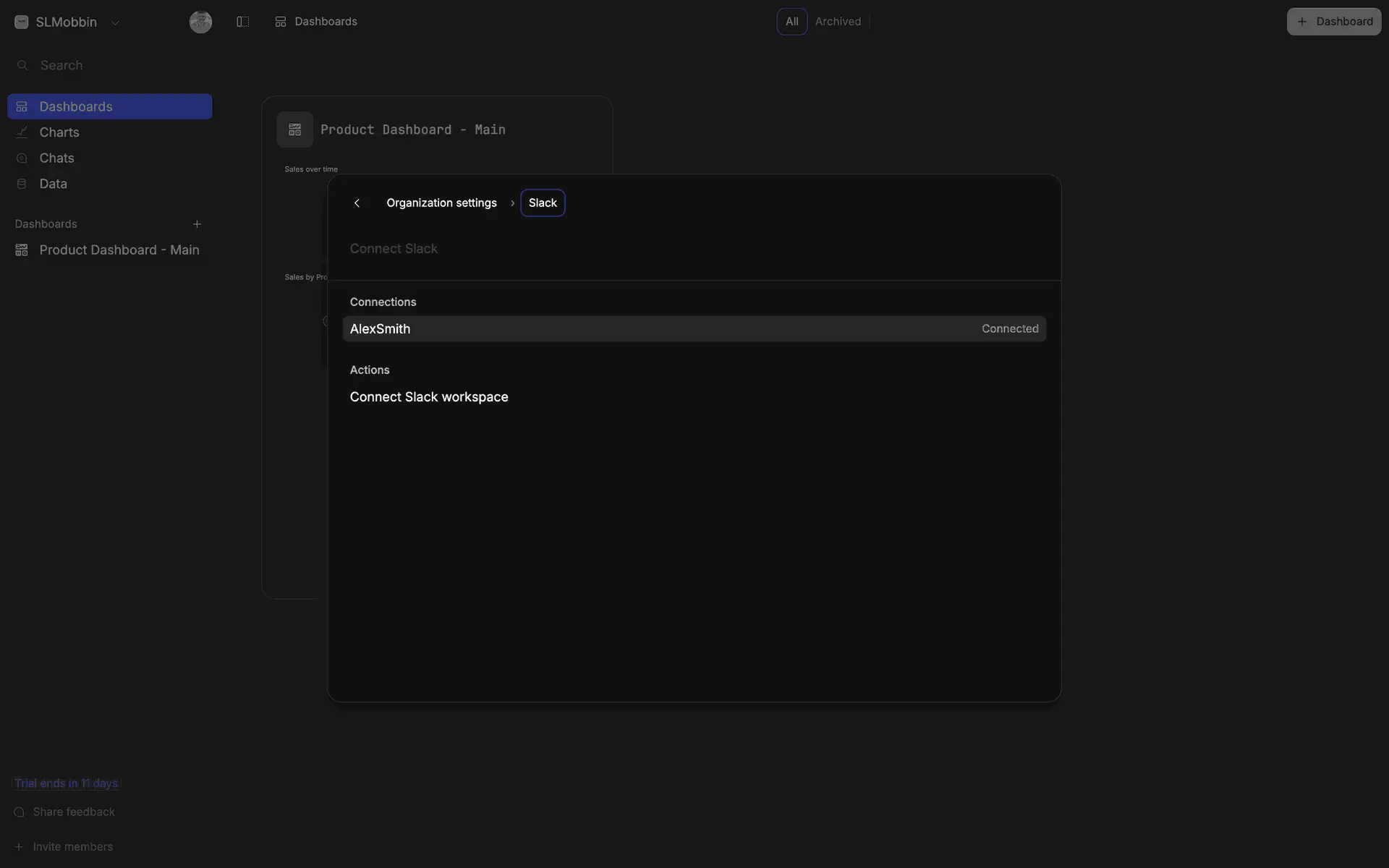This screenshot has width=1389, height=868.
Task: Click the Organization settings breadcrumb
Action: point(441,203)
